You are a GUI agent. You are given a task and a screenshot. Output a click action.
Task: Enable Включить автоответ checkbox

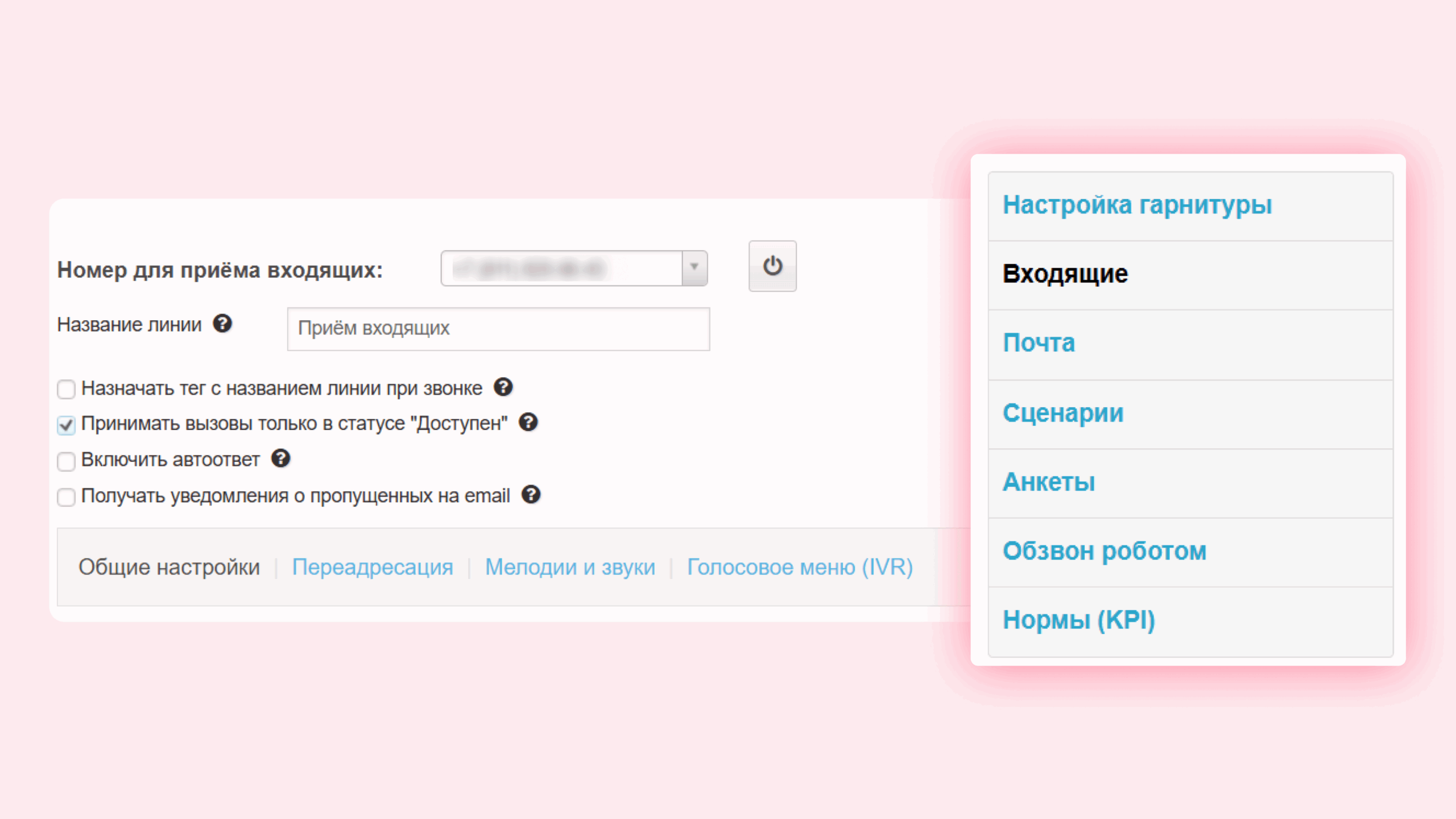66,461
